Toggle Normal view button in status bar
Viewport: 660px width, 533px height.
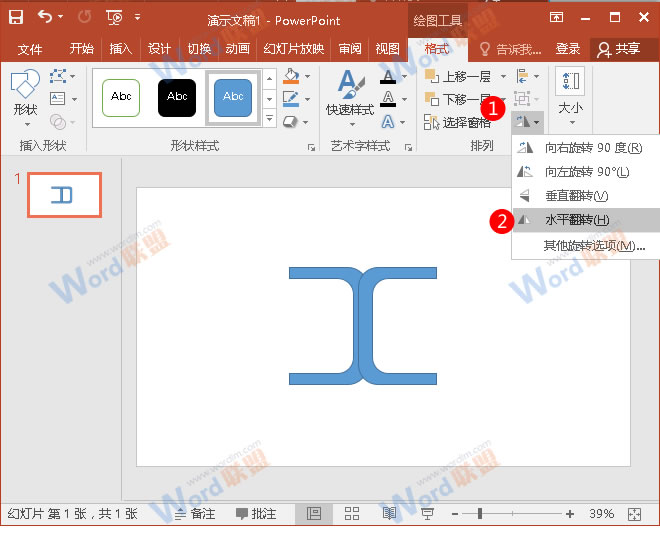click(314, 513)
